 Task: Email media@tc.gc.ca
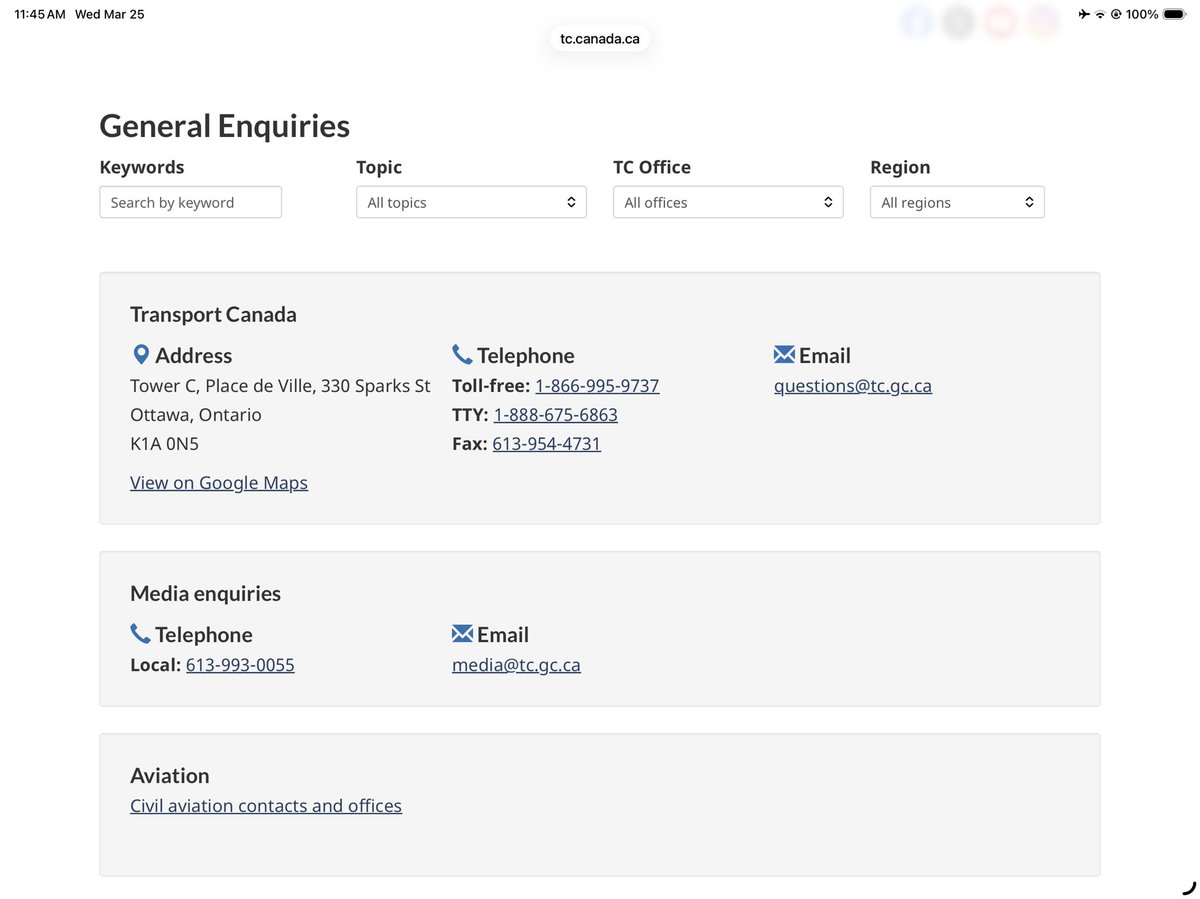pos(516,665)
